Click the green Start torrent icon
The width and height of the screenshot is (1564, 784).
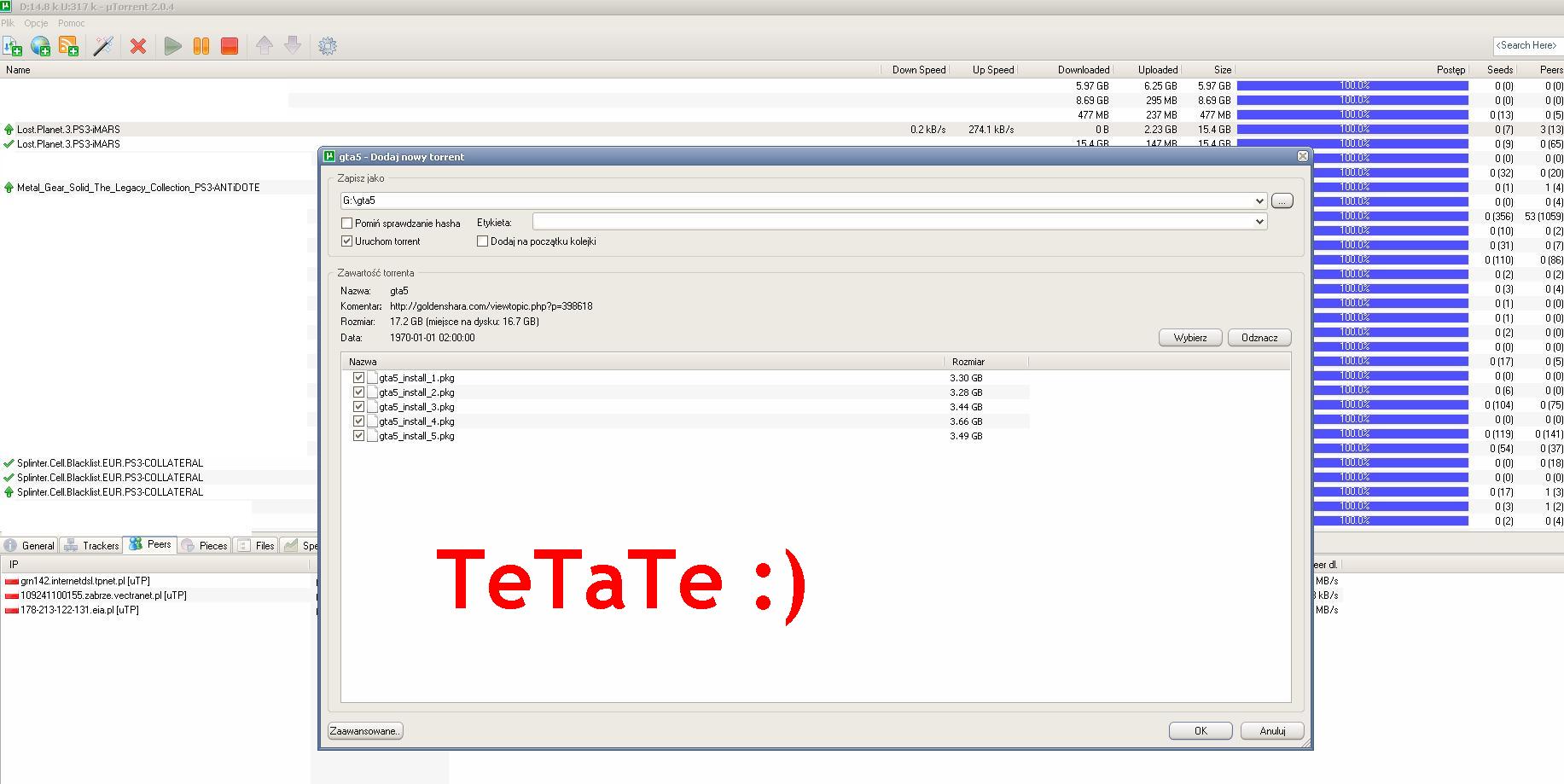point(173,46)
